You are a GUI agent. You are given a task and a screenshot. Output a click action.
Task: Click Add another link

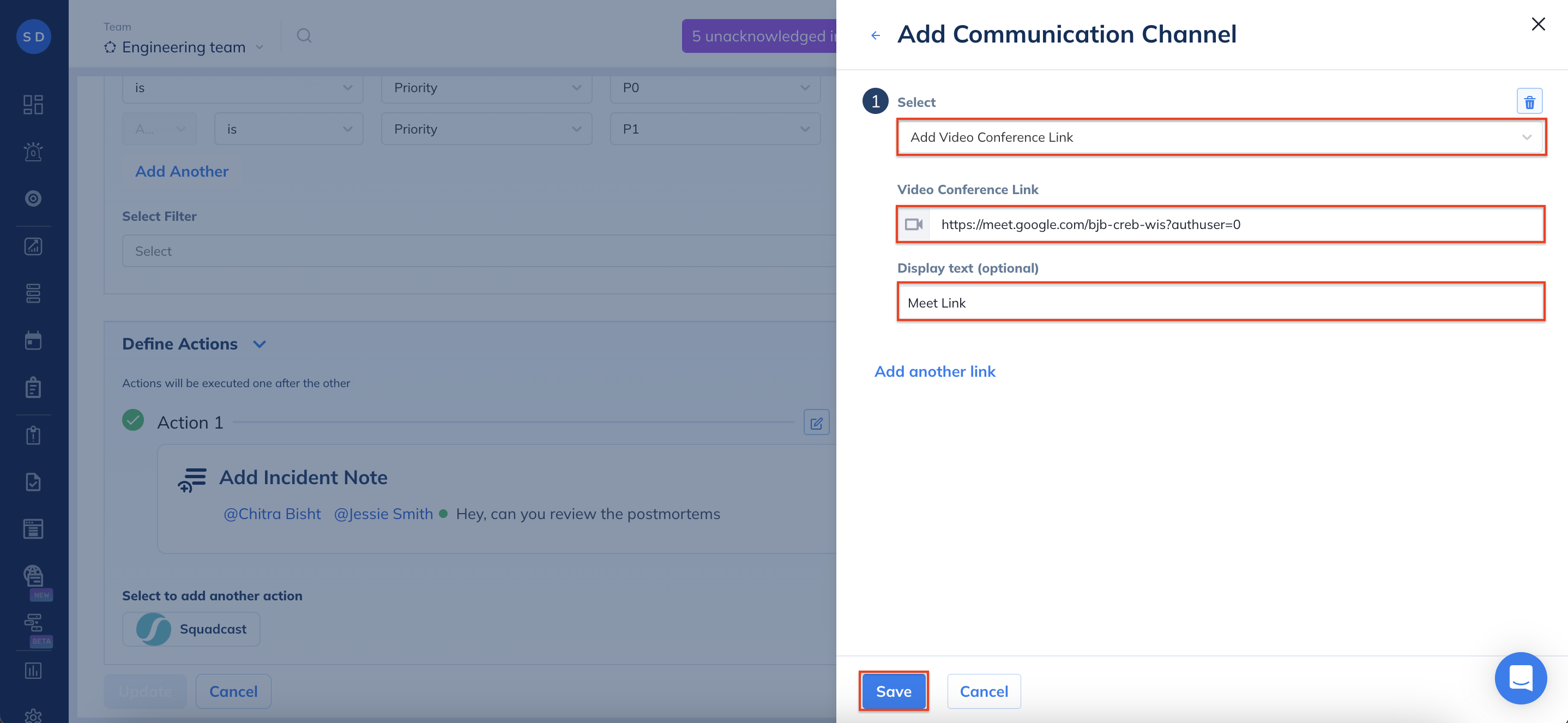click(x=934, y=371)
